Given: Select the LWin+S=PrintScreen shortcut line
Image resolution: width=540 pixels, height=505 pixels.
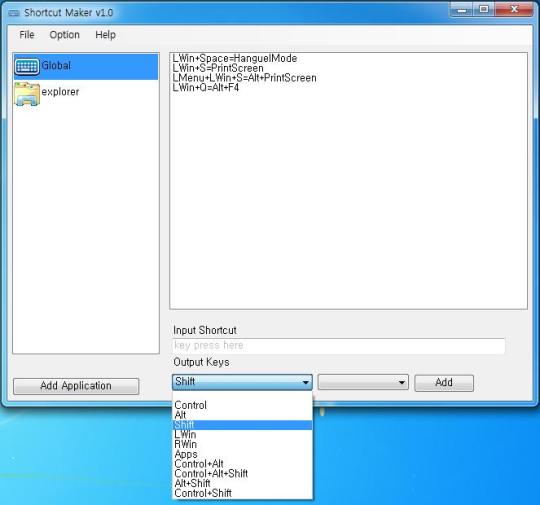Looking at the screenshot, I should (348, 68).
